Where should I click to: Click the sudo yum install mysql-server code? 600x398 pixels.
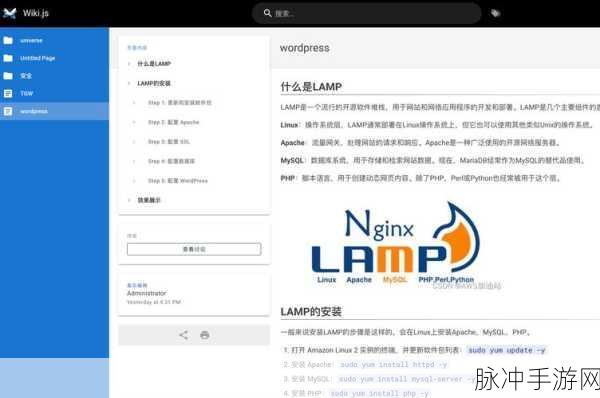click(x=407, y=379)
